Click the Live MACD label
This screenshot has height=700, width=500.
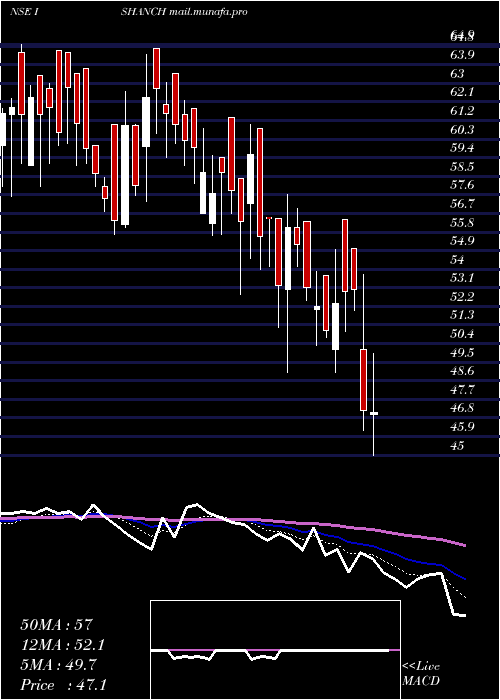pos(421,674)
